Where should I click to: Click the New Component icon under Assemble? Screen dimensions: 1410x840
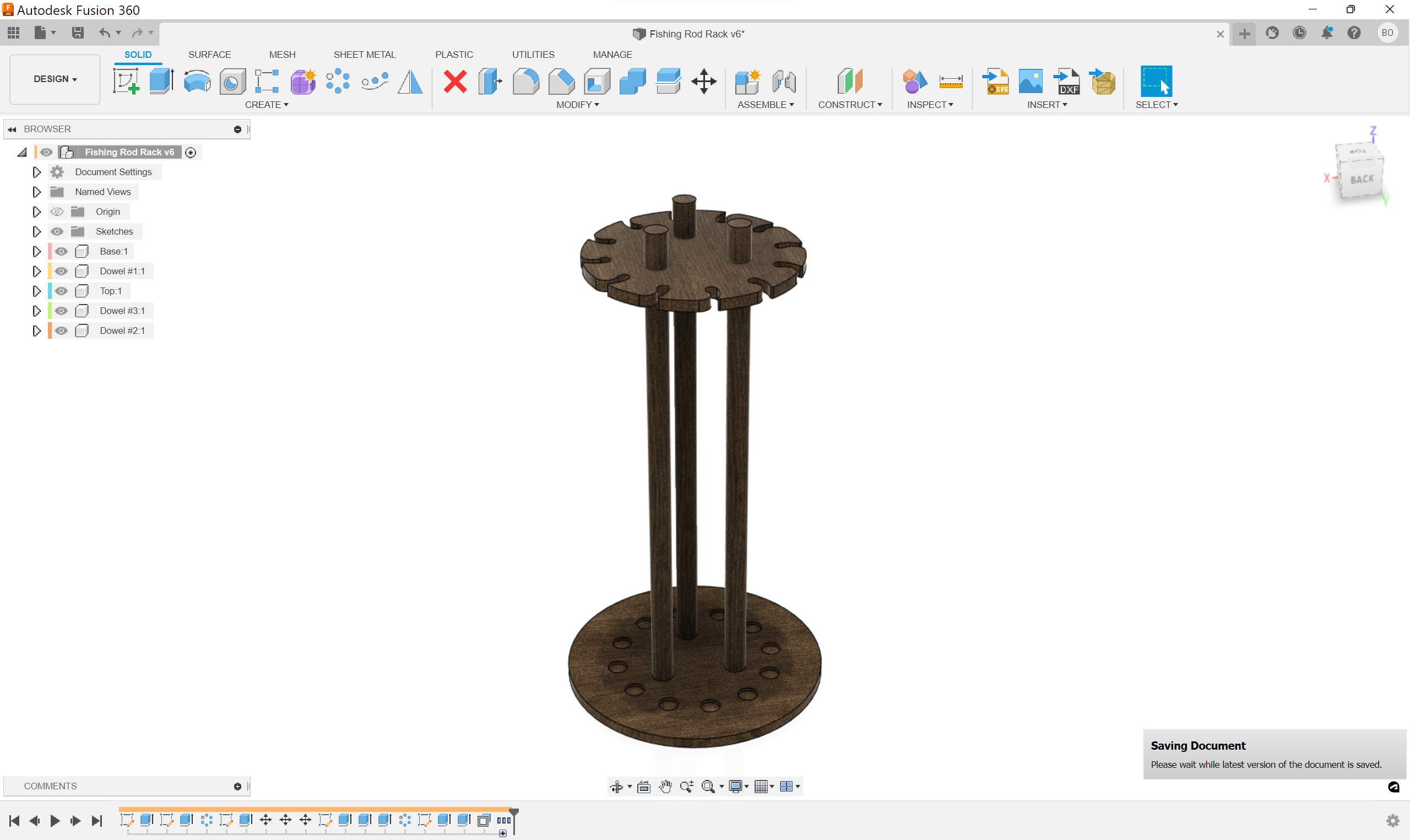(747, 81)
